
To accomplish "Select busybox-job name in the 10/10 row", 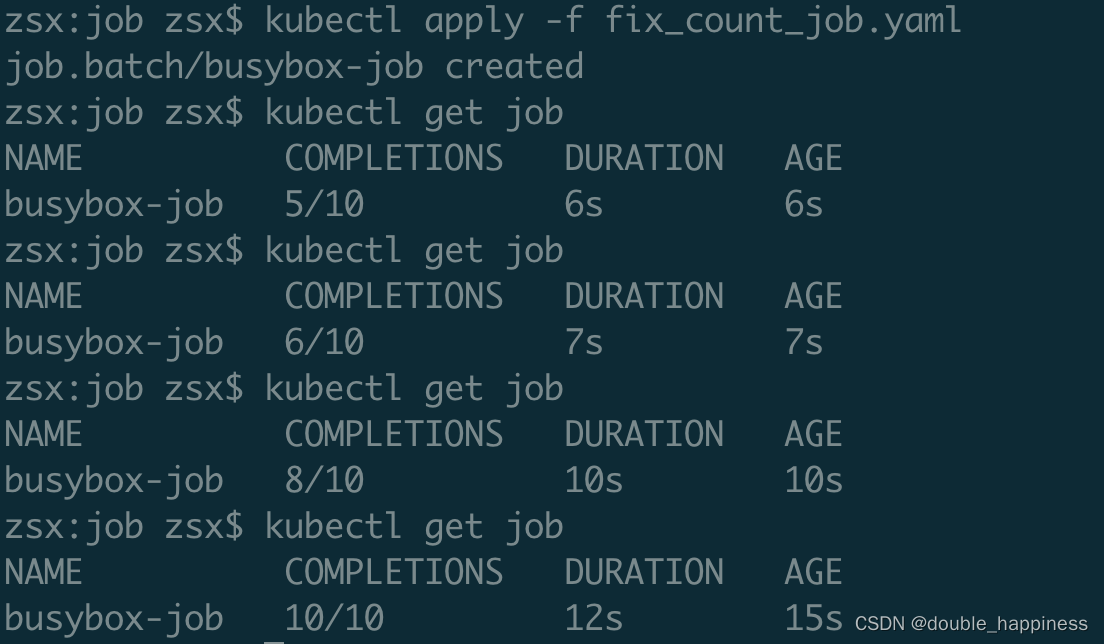I will [x=114, y=618].
